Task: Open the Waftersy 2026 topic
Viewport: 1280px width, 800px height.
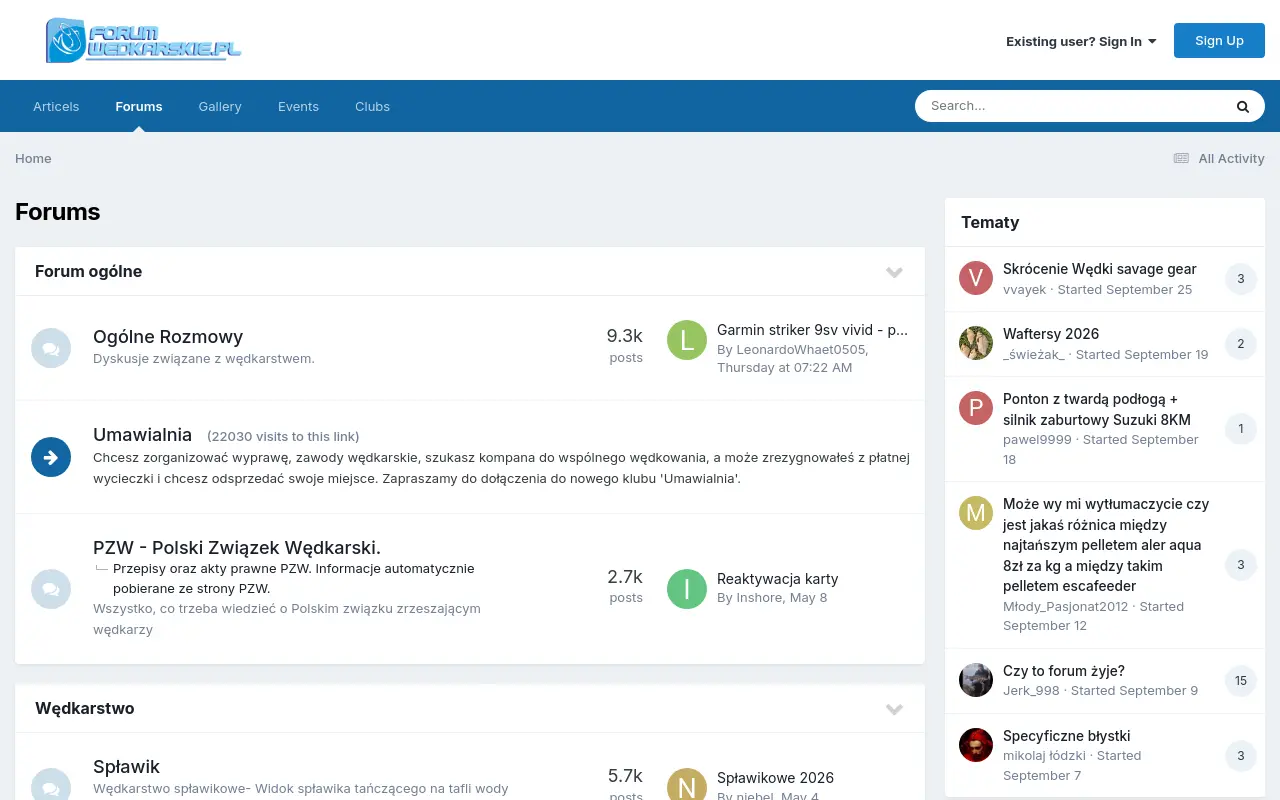Action: coord(1051,334)
